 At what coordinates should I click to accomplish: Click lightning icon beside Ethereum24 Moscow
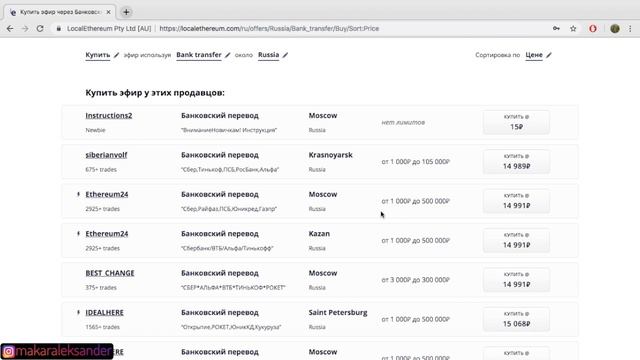pyautogui.click(x=78, y=194)
